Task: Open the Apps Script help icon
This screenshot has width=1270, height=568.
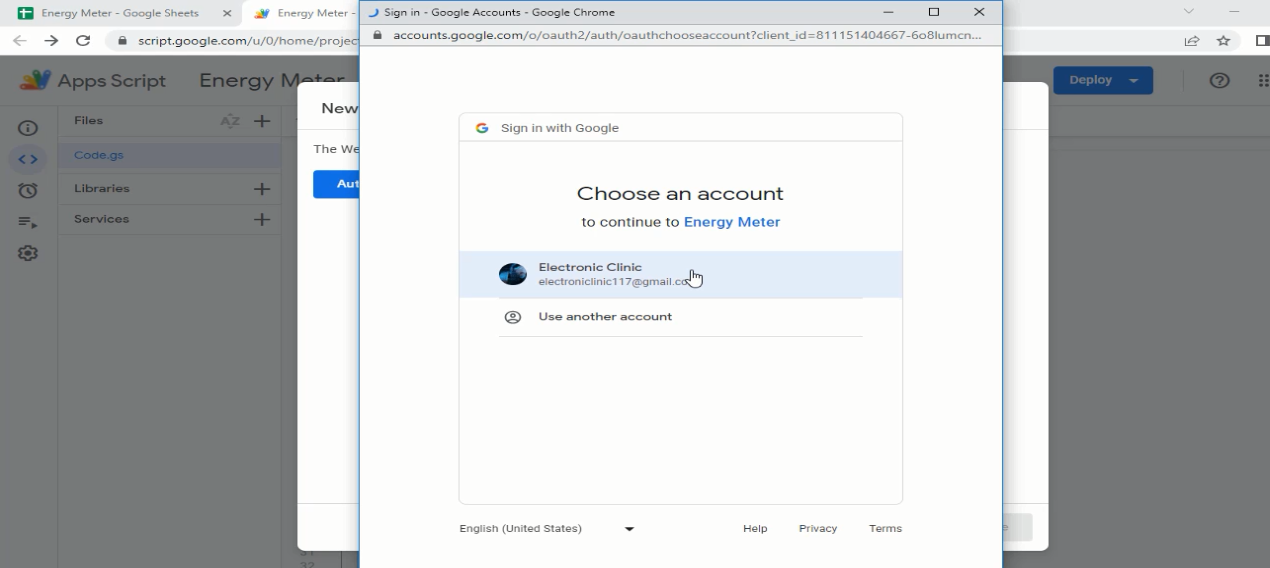Action: pos(1219,81)
